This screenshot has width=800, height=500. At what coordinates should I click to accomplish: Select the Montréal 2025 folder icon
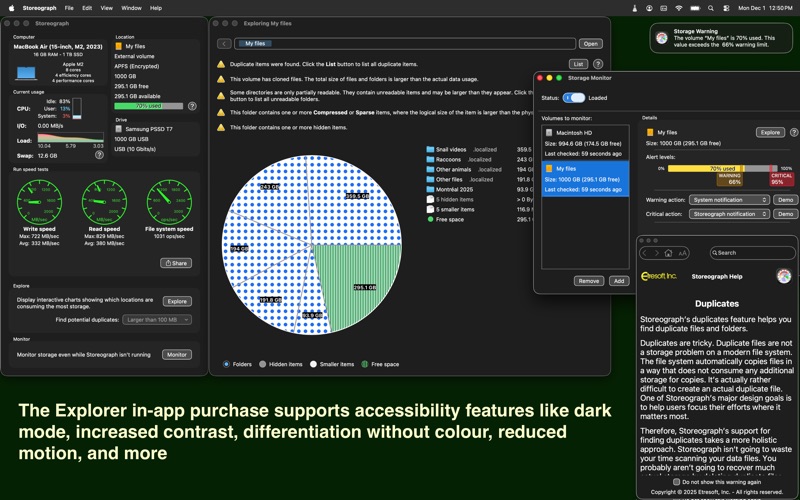[x=430, y=189]
